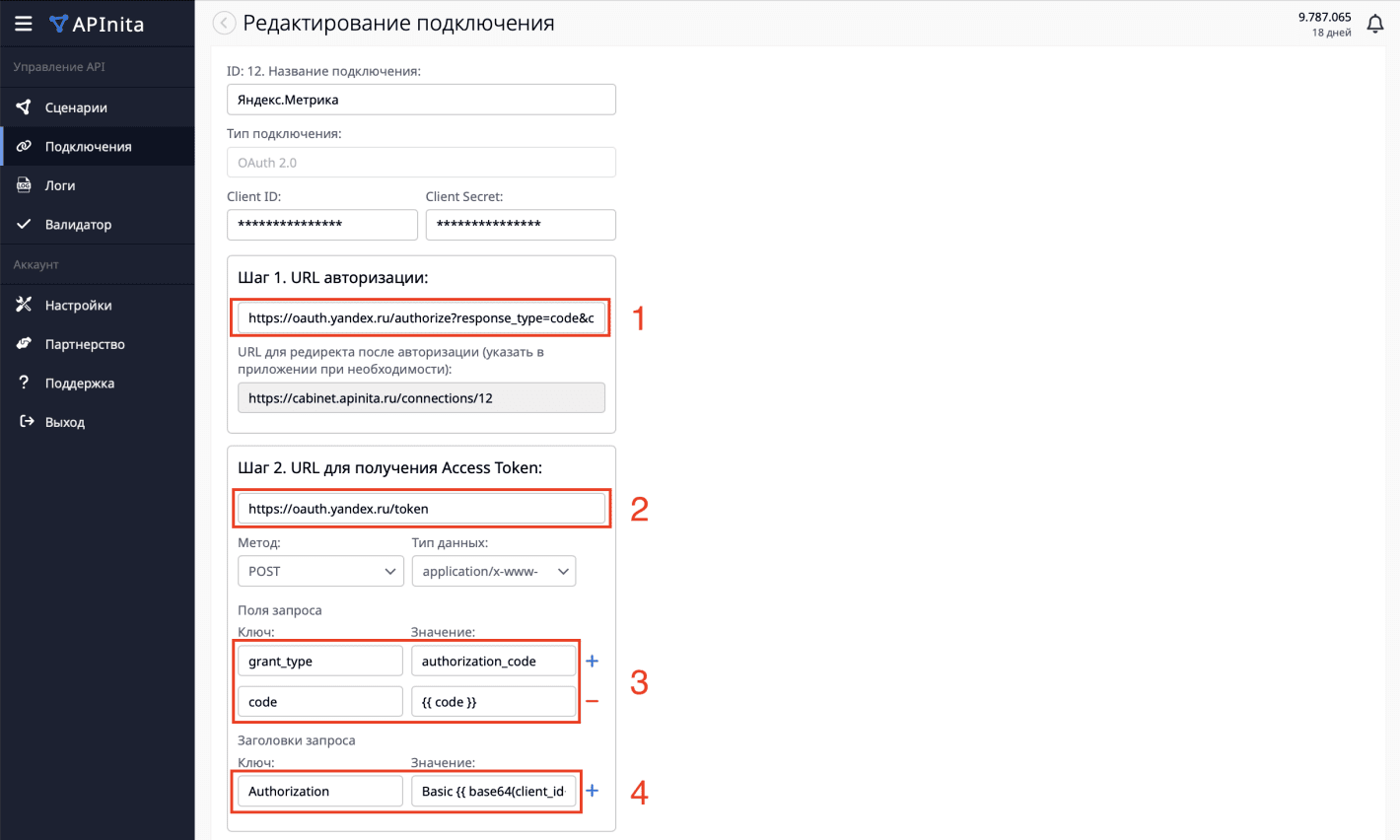Open the Валидатор page

pyautogui.click(x=78, y=225)
